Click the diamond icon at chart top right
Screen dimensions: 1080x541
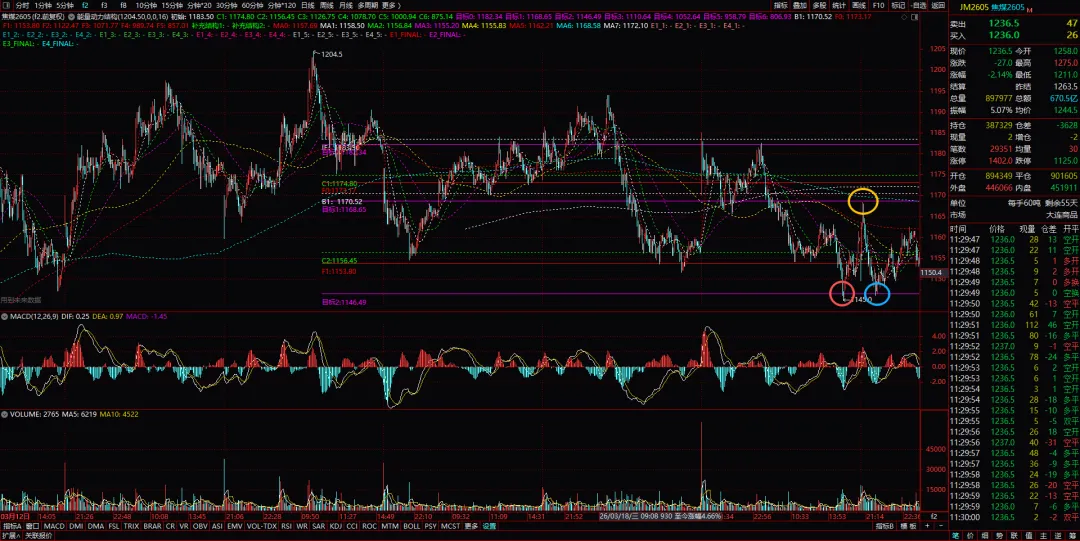pyautogui.click(x=904, y=17)
